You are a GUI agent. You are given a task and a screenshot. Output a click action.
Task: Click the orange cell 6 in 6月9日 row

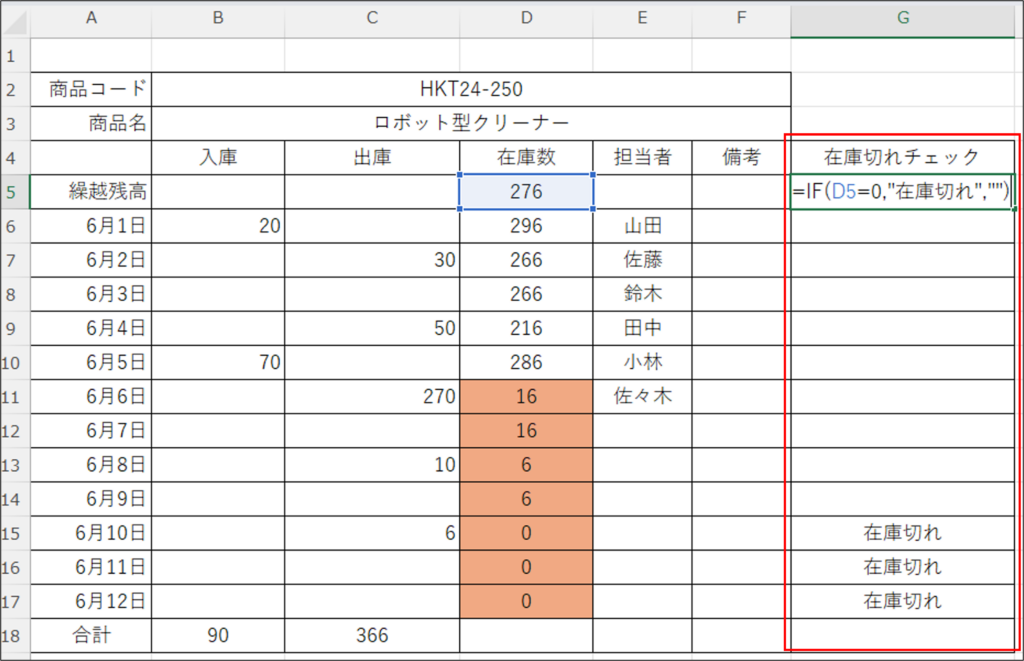coord(526,499)
